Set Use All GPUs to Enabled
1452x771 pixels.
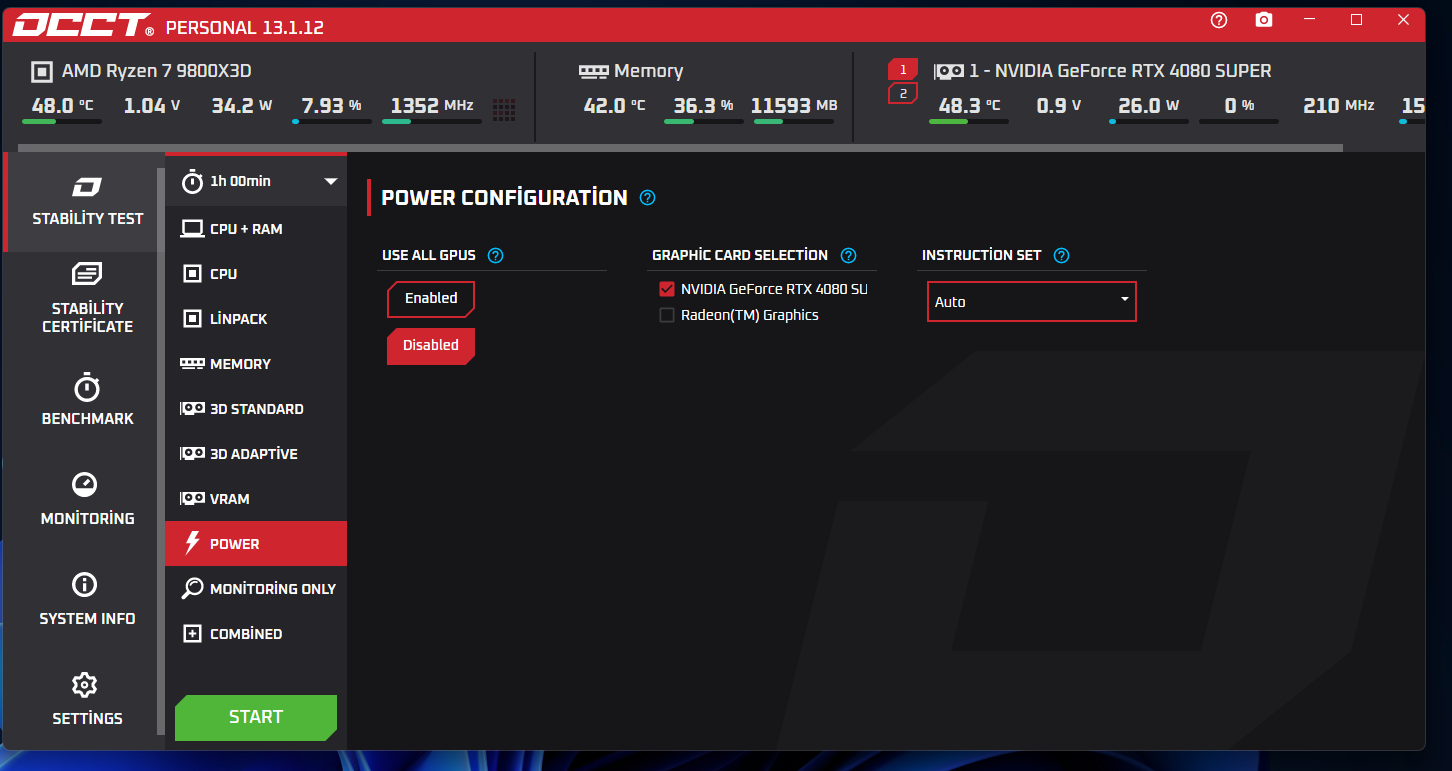click(431, 298)
